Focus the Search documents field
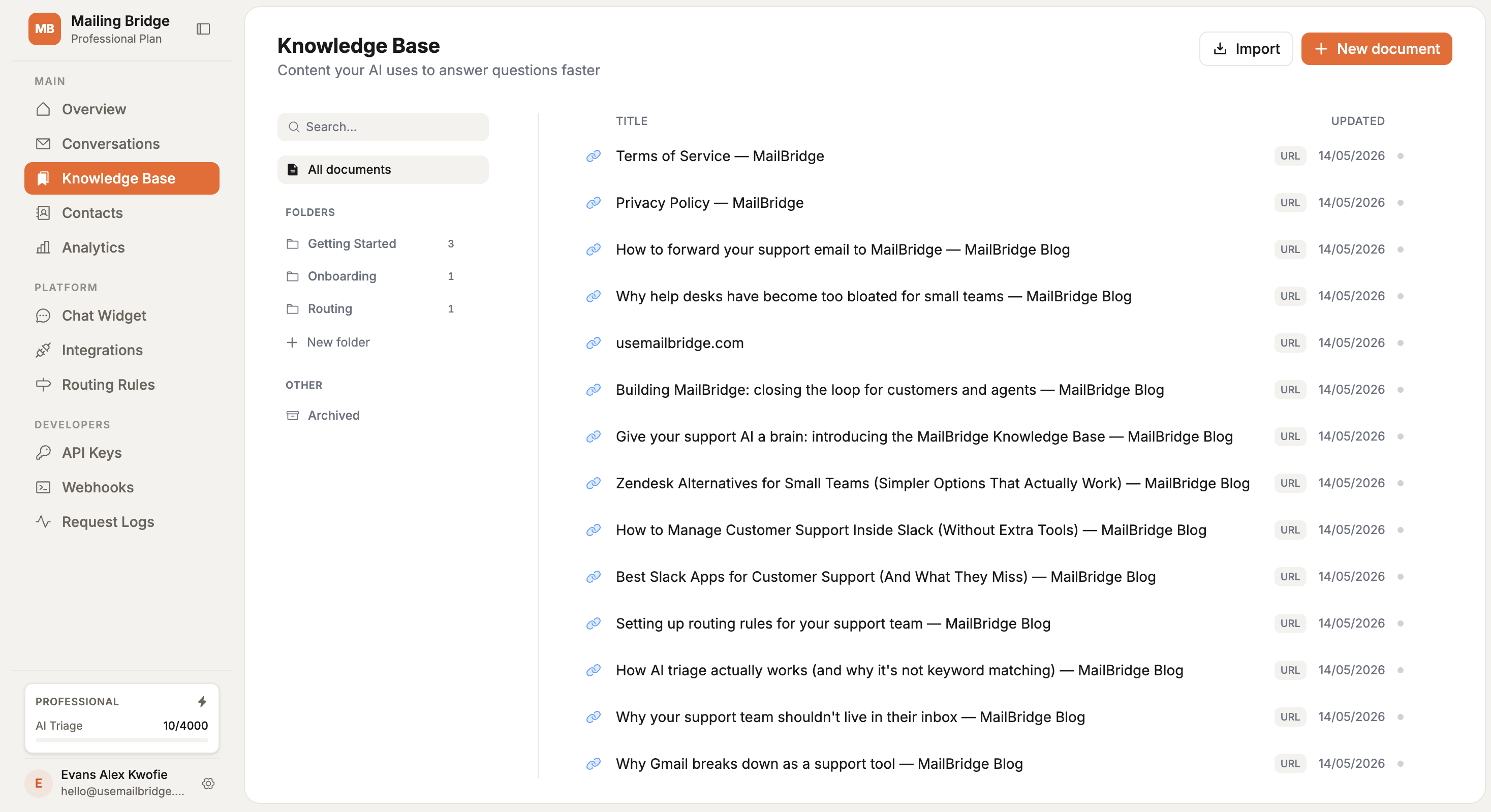Image resolution: width=1491 pixels, height=812 pixels. coord(383,127)
